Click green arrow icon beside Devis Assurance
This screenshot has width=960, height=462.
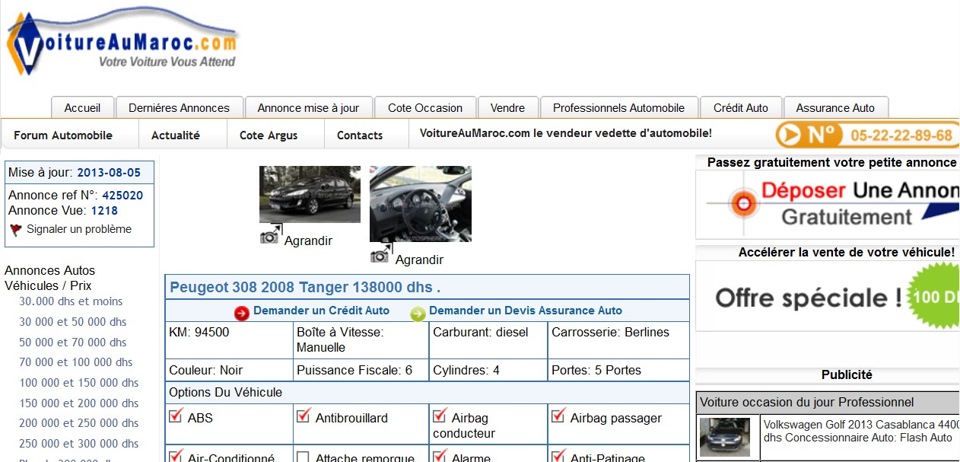(x=418, y=313)
